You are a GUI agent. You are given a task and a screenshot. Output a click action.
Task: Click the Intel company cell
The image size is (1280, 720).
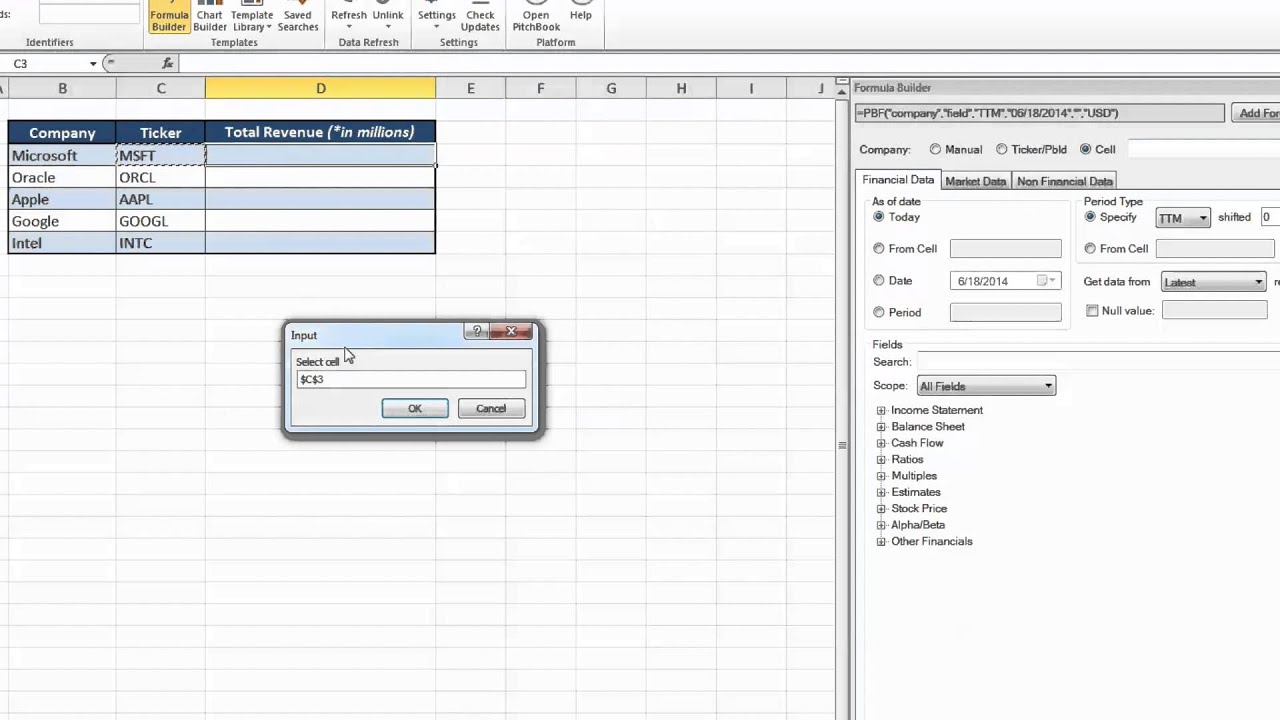(62, 243)
